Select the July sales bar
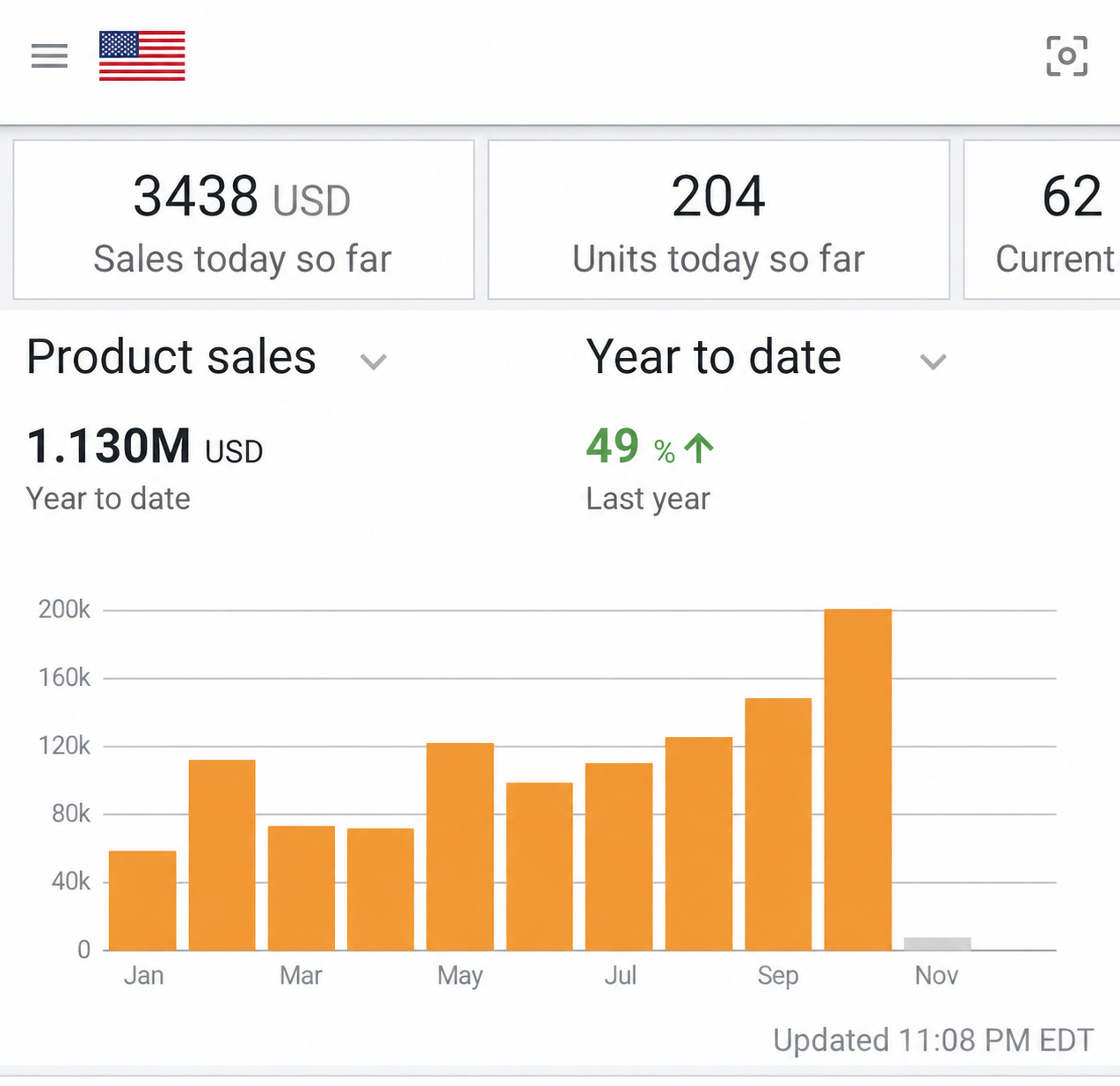This screenshot has width=1120, height=1086. pos(619,856)
